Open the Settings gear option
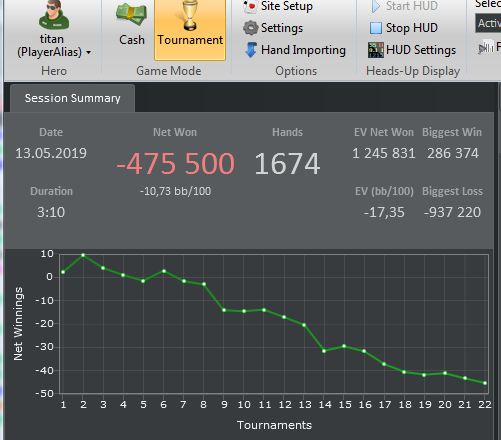This screenshot has height=440, width=501. point(273,28)
